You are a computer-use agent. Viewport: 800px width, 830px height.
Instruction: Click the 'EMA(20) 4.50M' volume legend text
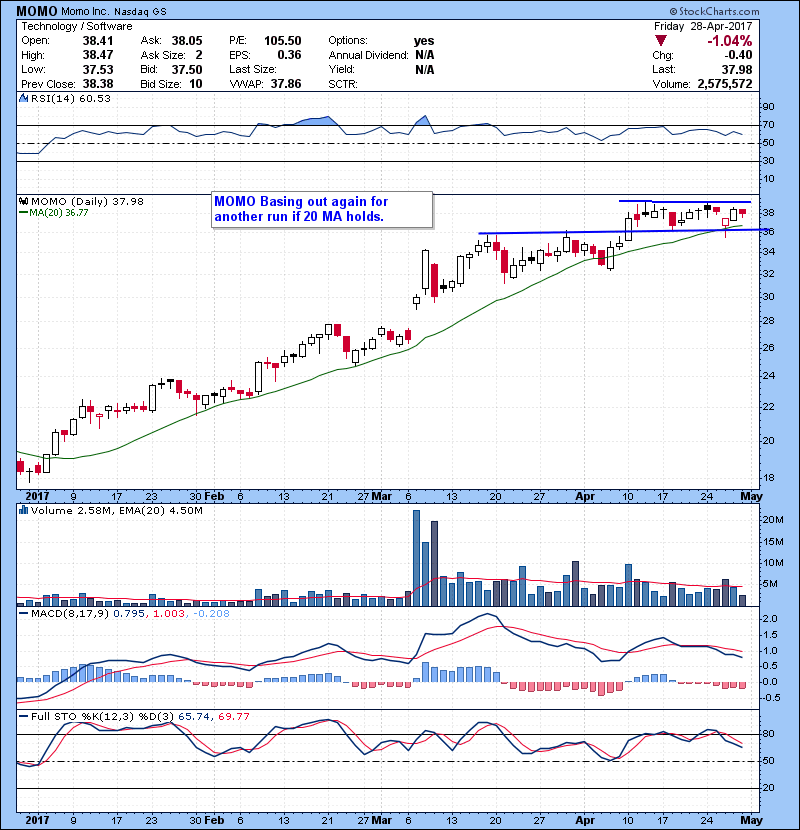[161, 511]
